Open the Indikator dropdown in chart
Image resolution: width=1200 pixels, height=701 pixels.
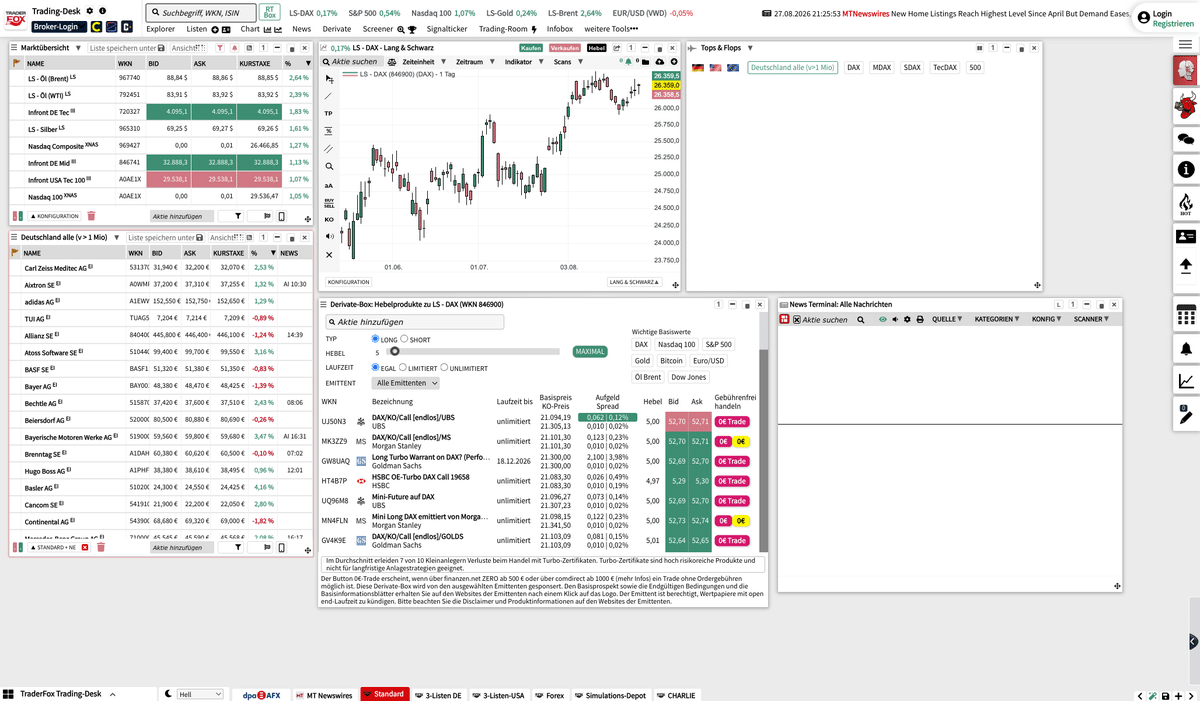pyautogui.click(x=522, y=62)
